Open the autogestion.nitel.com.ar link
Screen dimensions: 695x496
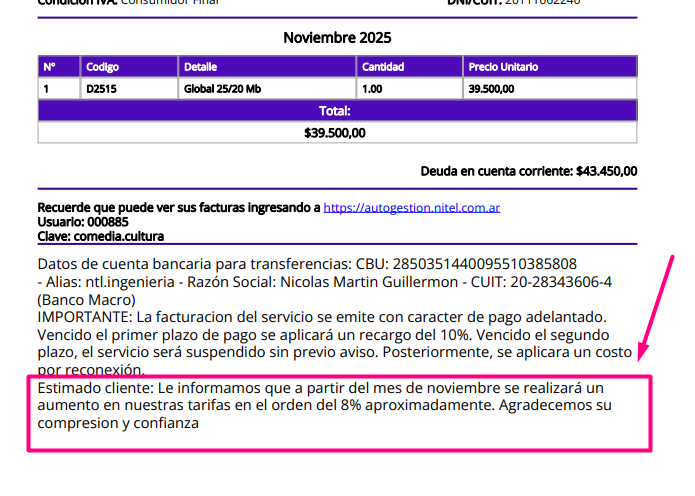(412, 208)
